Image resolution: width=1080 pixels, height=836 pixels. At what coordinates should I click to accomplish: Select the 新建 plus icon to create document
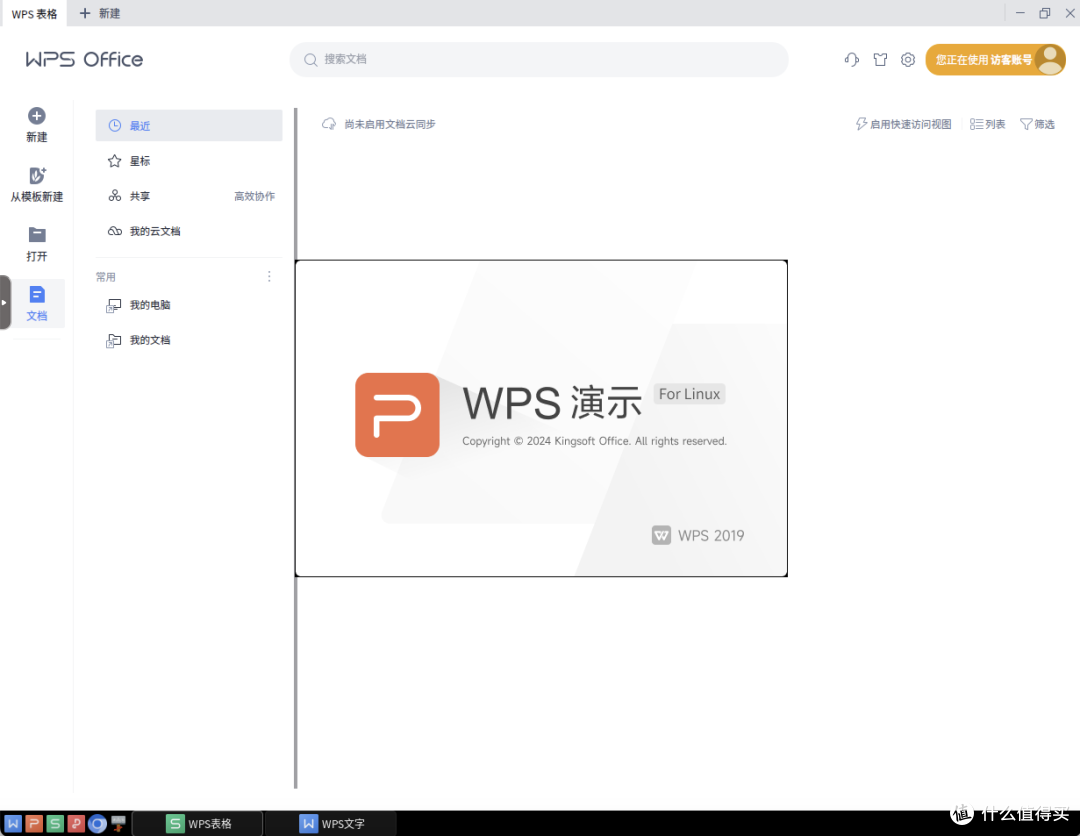pyautogui.click(x=36, y=120)
